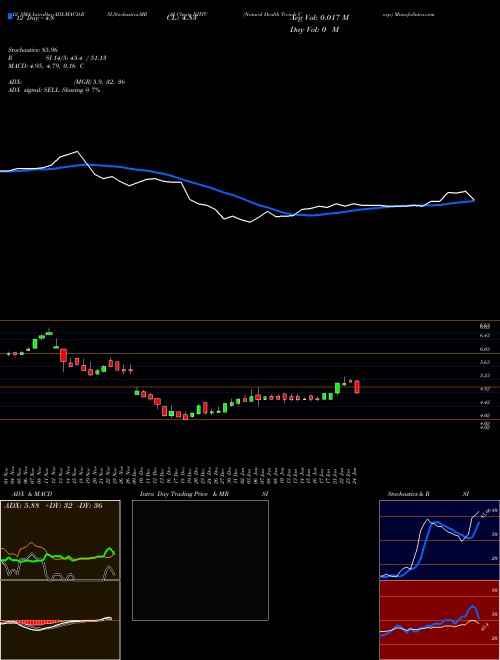Click the right end of the blue SMA line
The image size is (500, 660).
tap(474, 201)
